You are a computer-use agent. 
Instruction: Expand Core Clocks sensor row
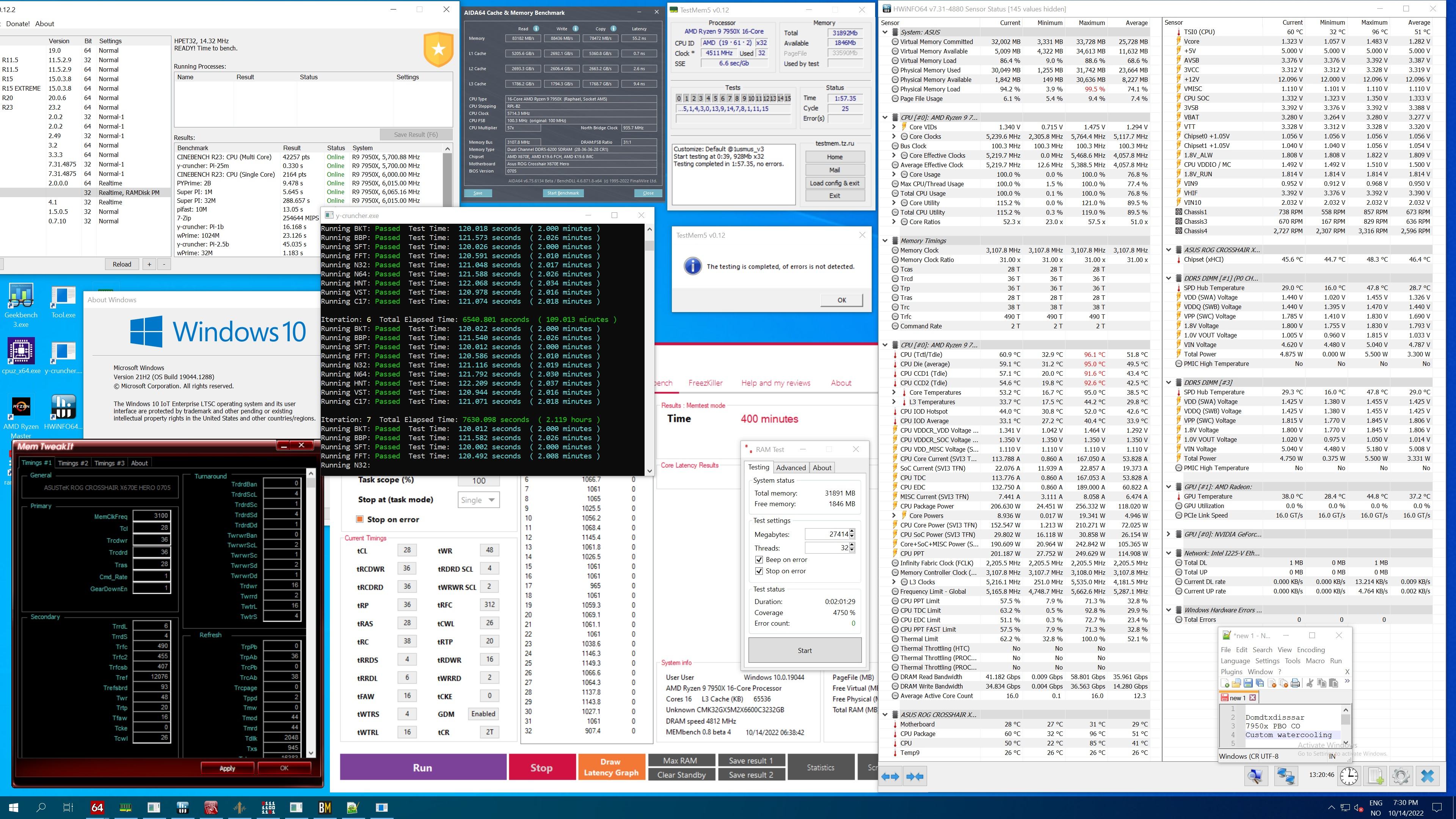(x=894, y=136)
